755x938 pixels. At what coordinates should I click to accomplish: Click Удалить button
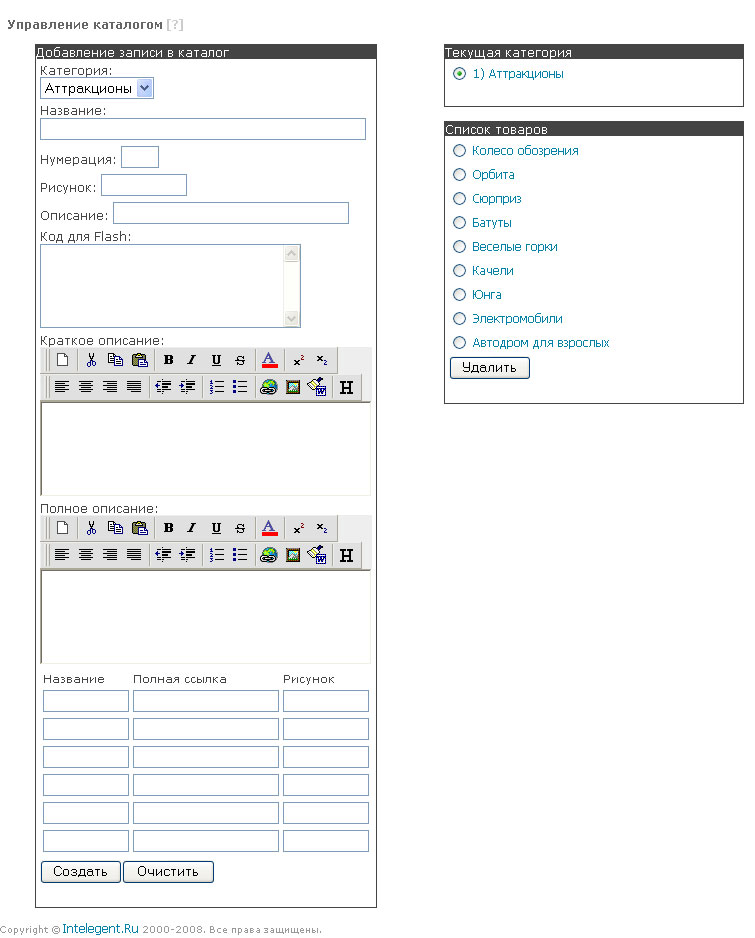tap(489, 368)
